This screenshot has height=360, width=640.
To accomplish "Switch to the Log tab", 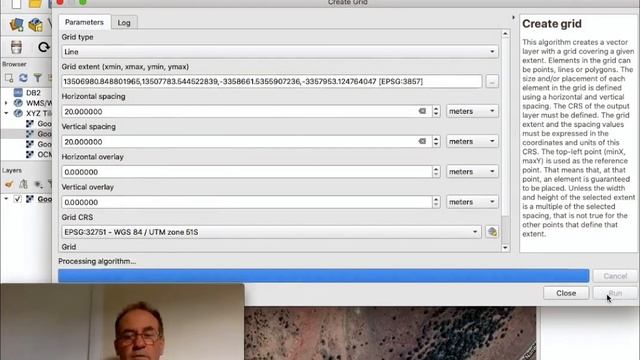I will point(124,23).
